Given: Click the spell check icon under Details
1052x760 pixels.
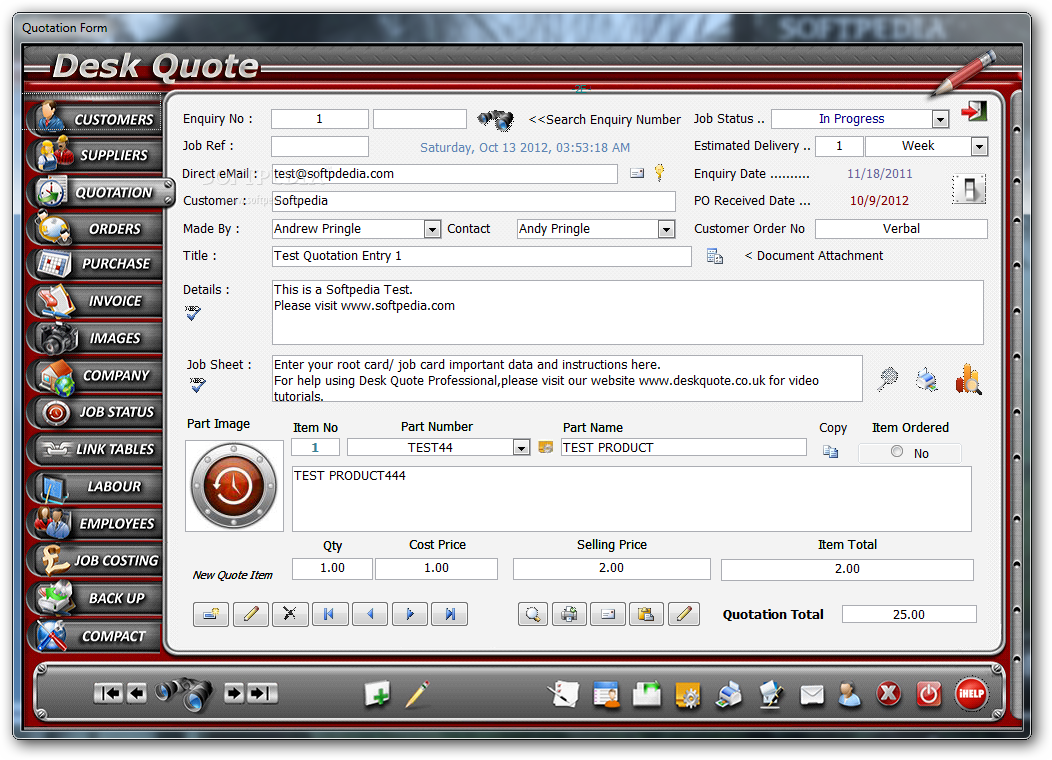Looking at the screenshot, I should point(193,313).
